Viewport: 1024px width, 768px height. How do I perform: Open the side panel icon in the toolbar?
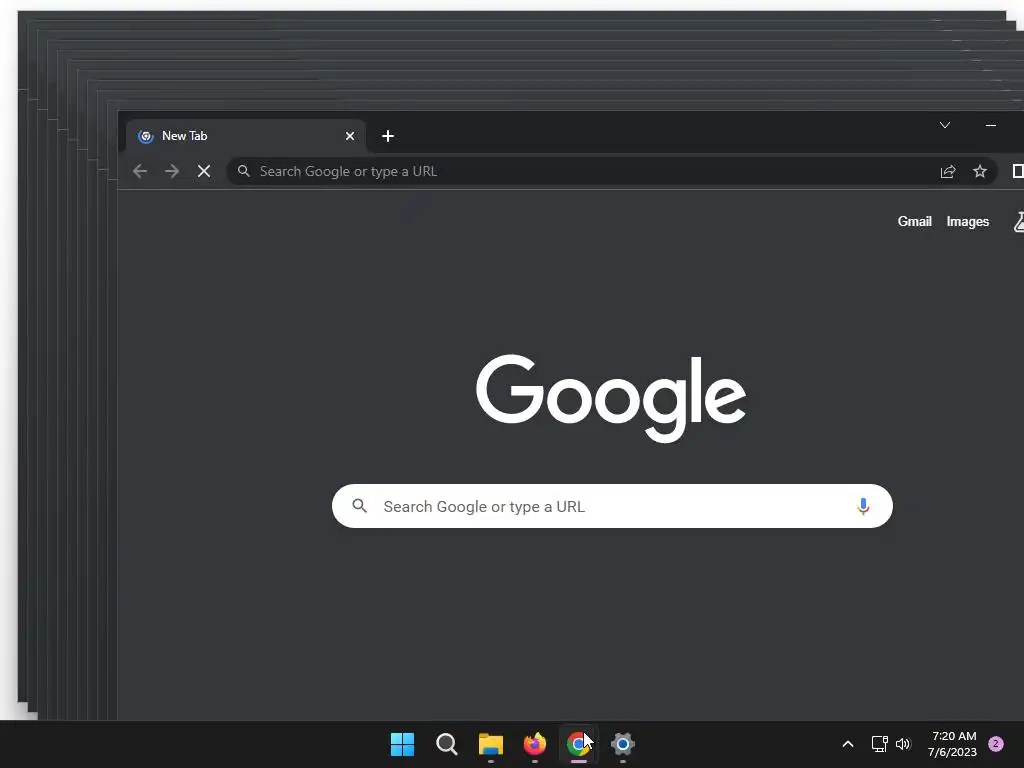[x=1017, y=171]
